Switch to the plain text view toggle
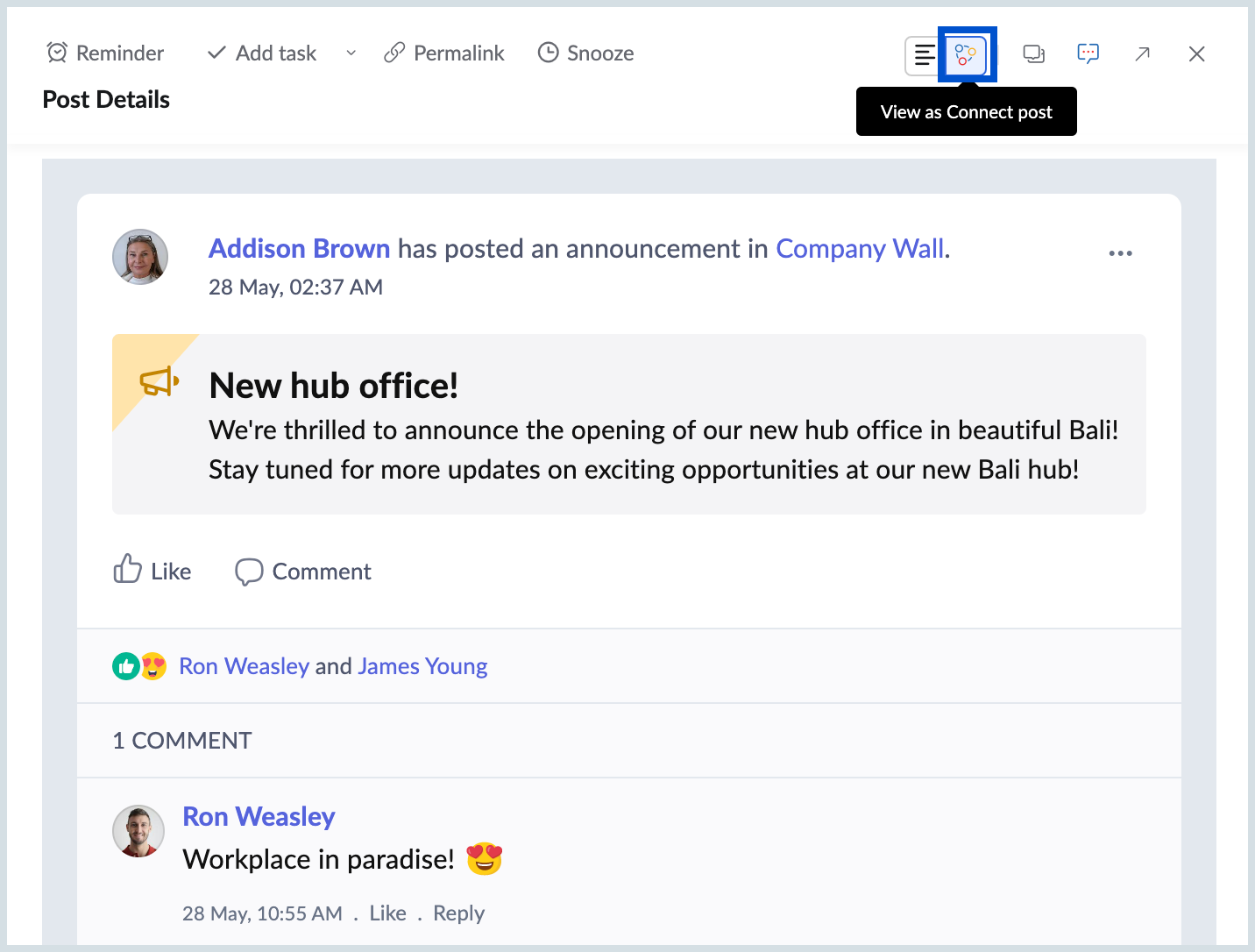Viewport: 1255px width, 952px height. point(924,54)
